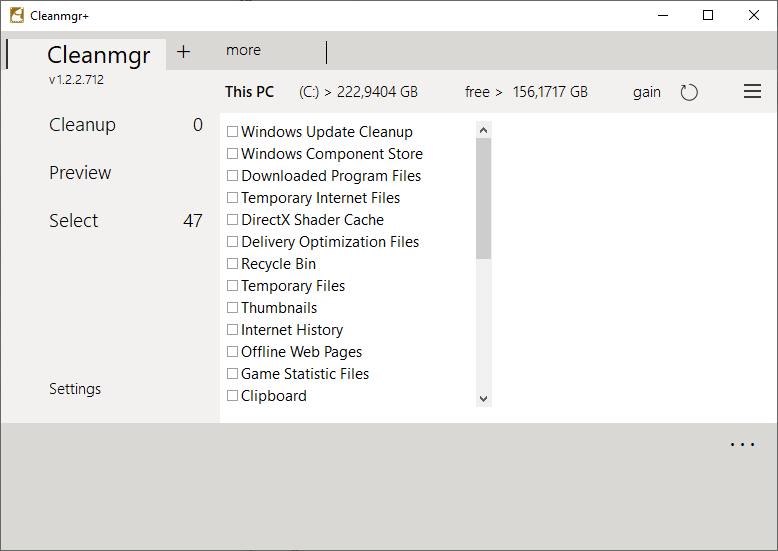Open the hamburger menu icon
This screenshot has height=551, width=778.
pyautogui.click(x=752, y=92)
